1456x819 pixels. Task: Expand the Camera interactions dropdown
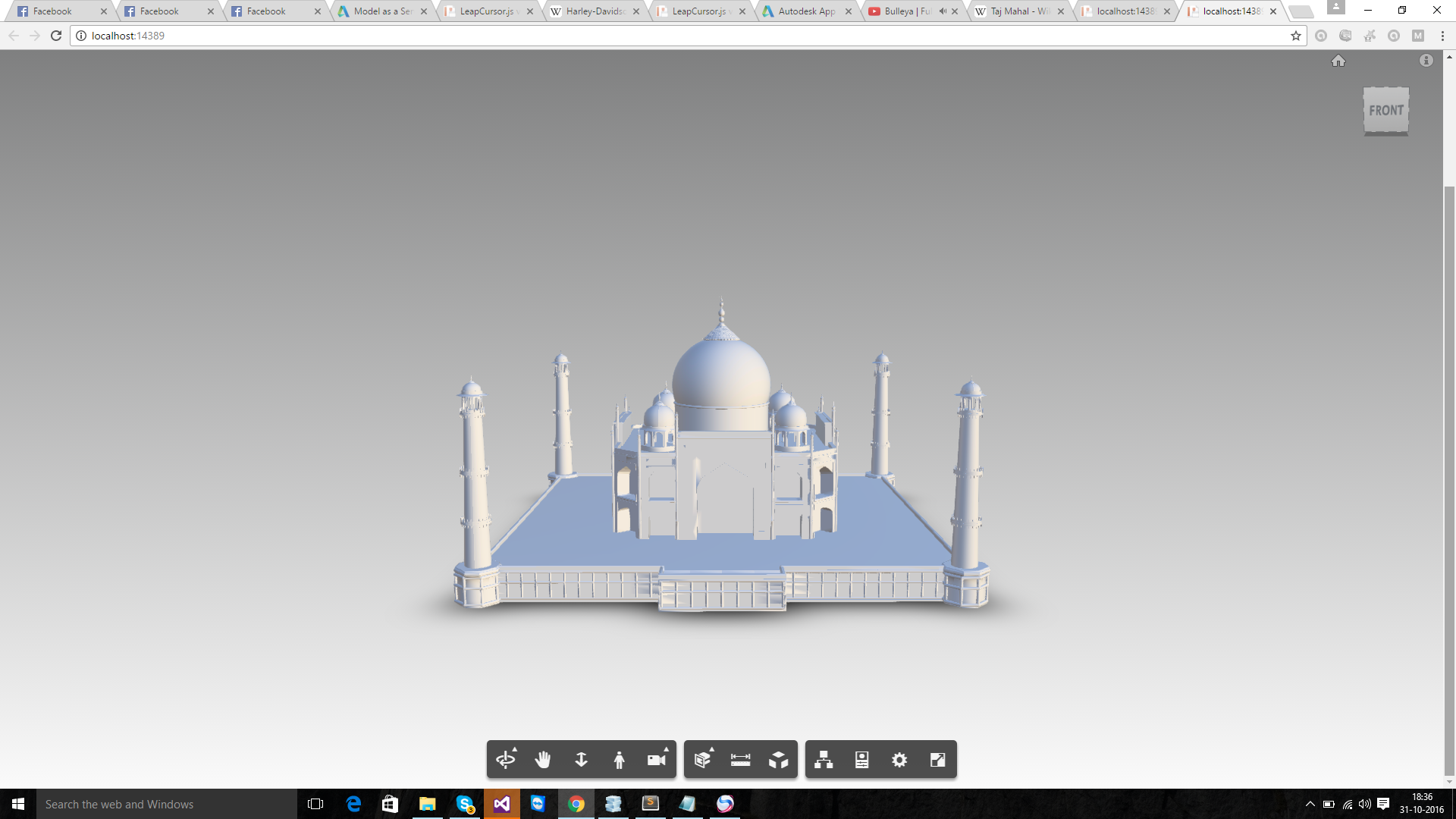click(657, 759)
